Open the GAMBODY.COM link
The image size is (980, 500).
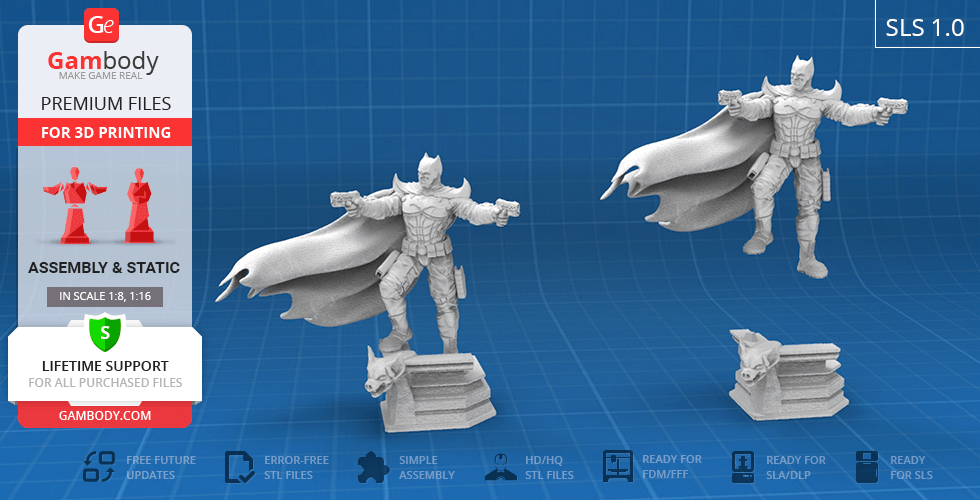coord(104,415)
